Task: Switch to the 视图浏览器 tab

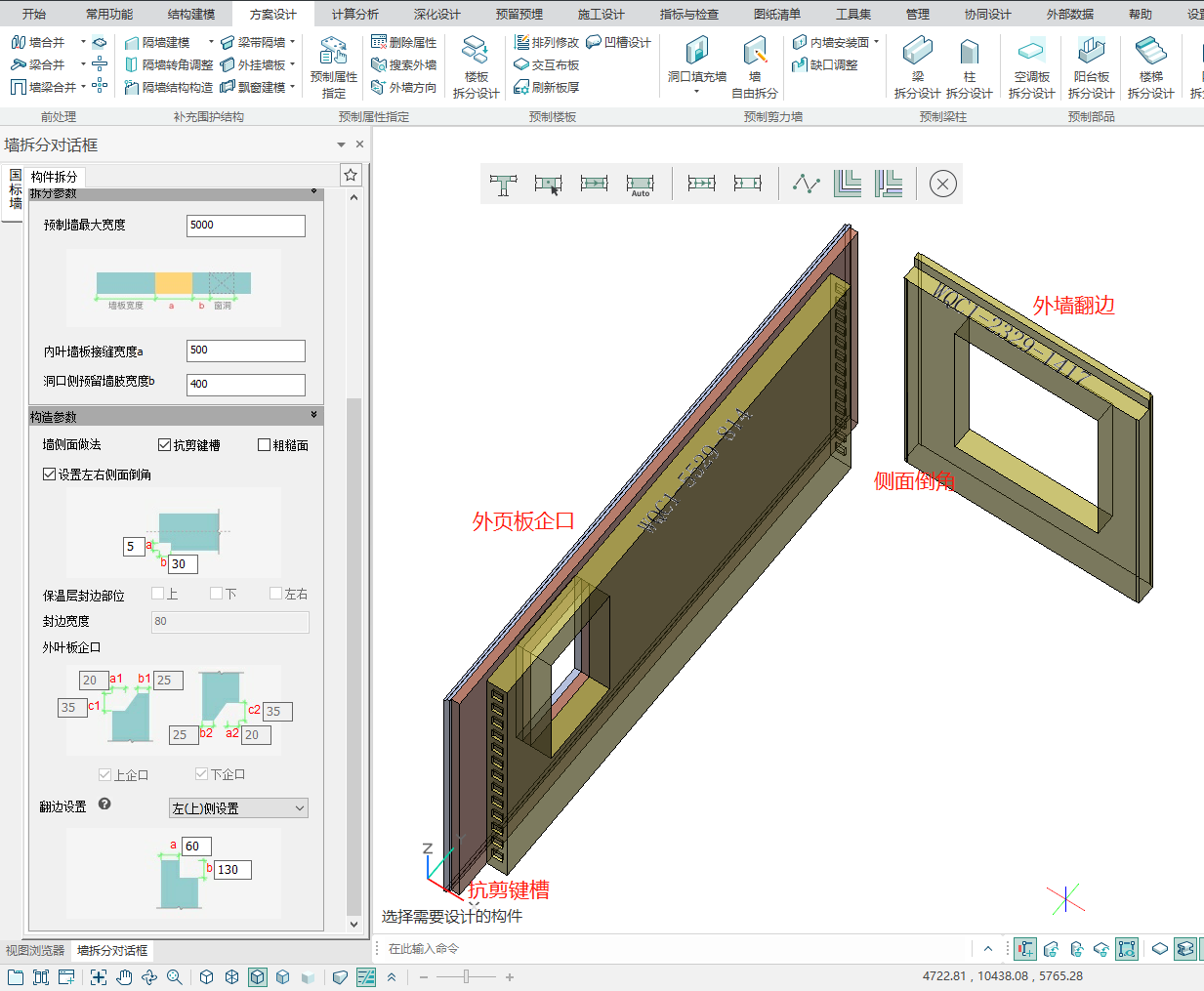Action: coord(35,950)
